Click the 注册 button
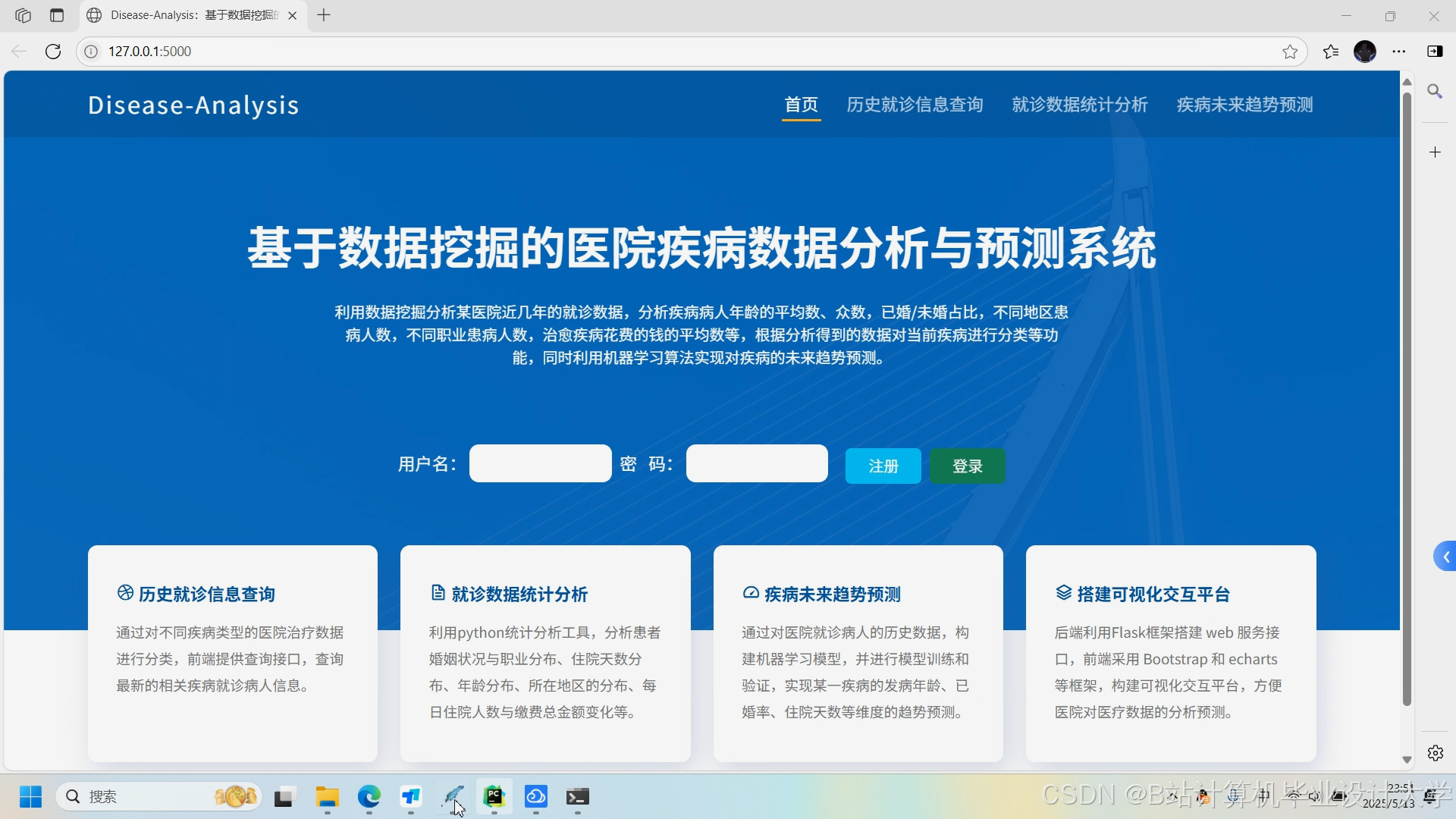Screen dimensions: 1456x819 coord(882,466)
